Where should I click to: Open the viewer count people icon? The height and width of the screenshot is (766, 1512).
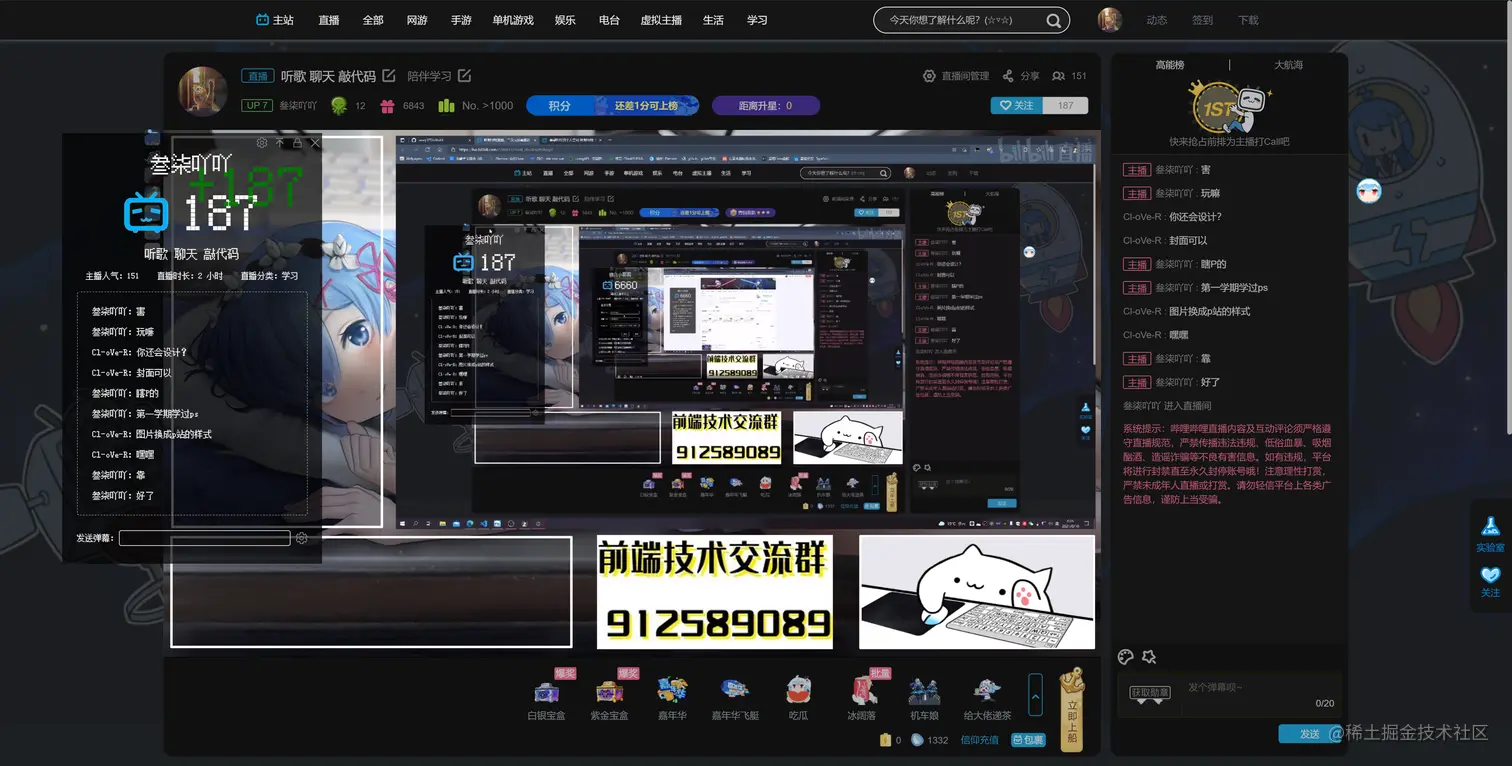click(1058, 76)
